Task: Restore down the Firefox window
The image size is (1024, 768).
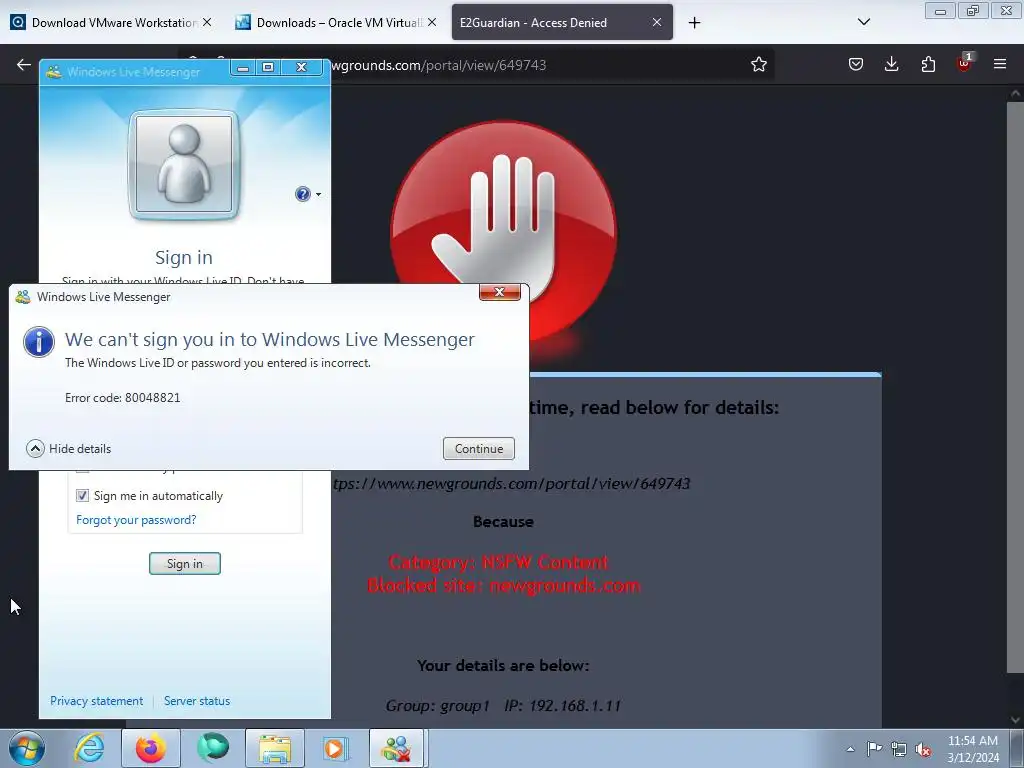Action: [972, 11]
